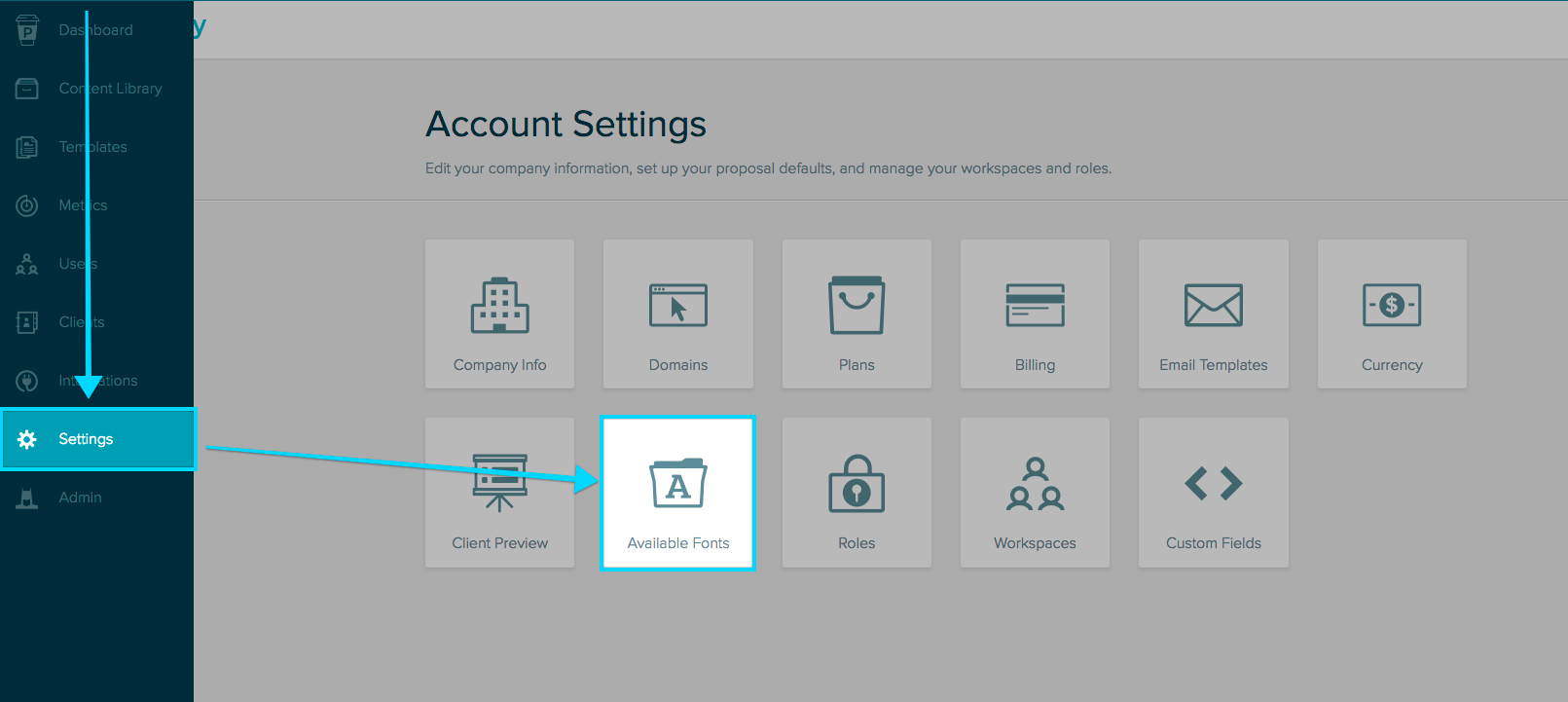
Task: Open the Billing credit card tile
Action: pos(1035,314)
